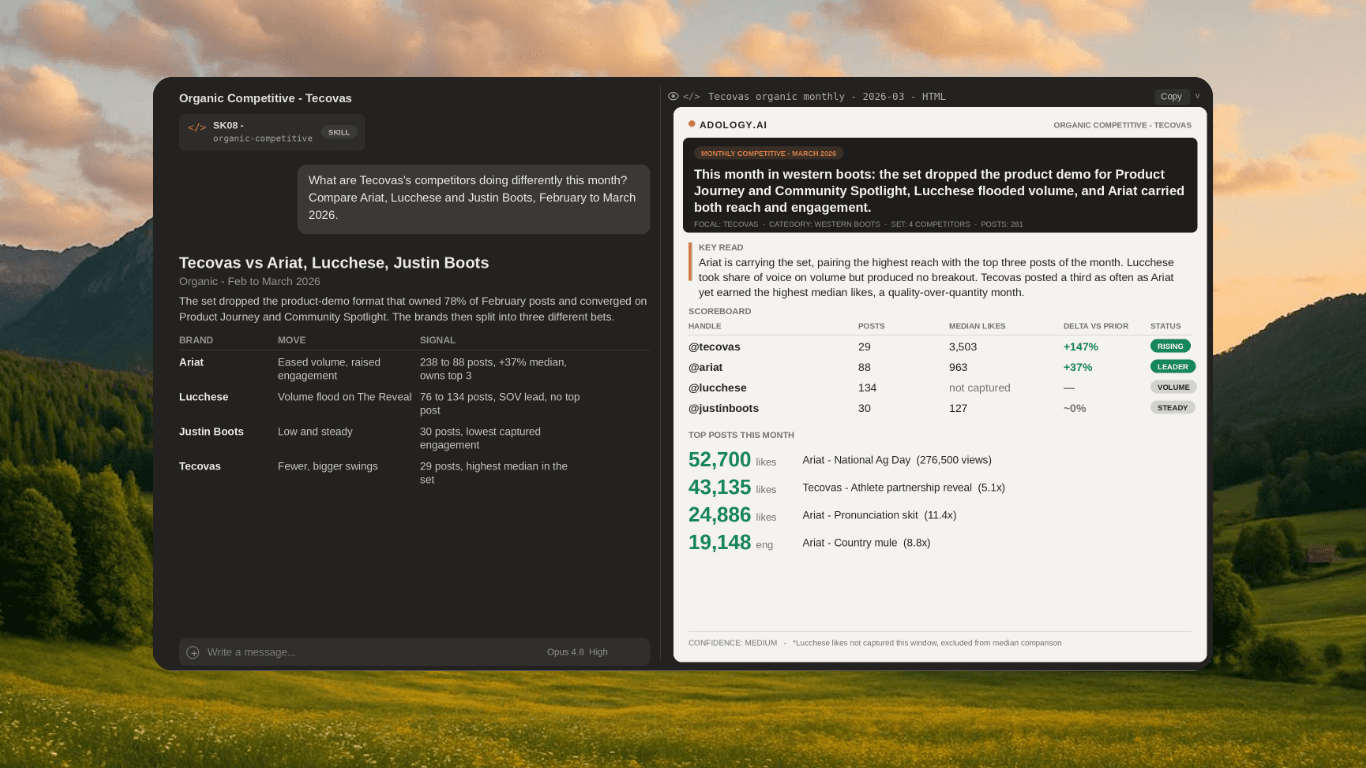
Task: Click the Low and steady move cell
Action: pyautogui.click(x=315, y=431)
